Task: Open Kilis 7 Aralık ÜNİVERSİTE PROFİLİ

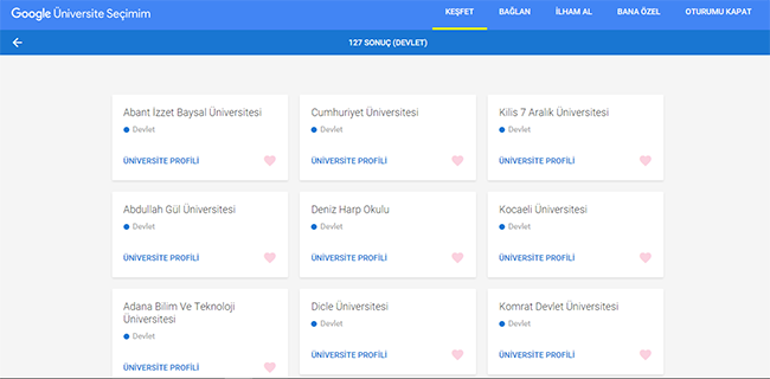Action: 537,161
